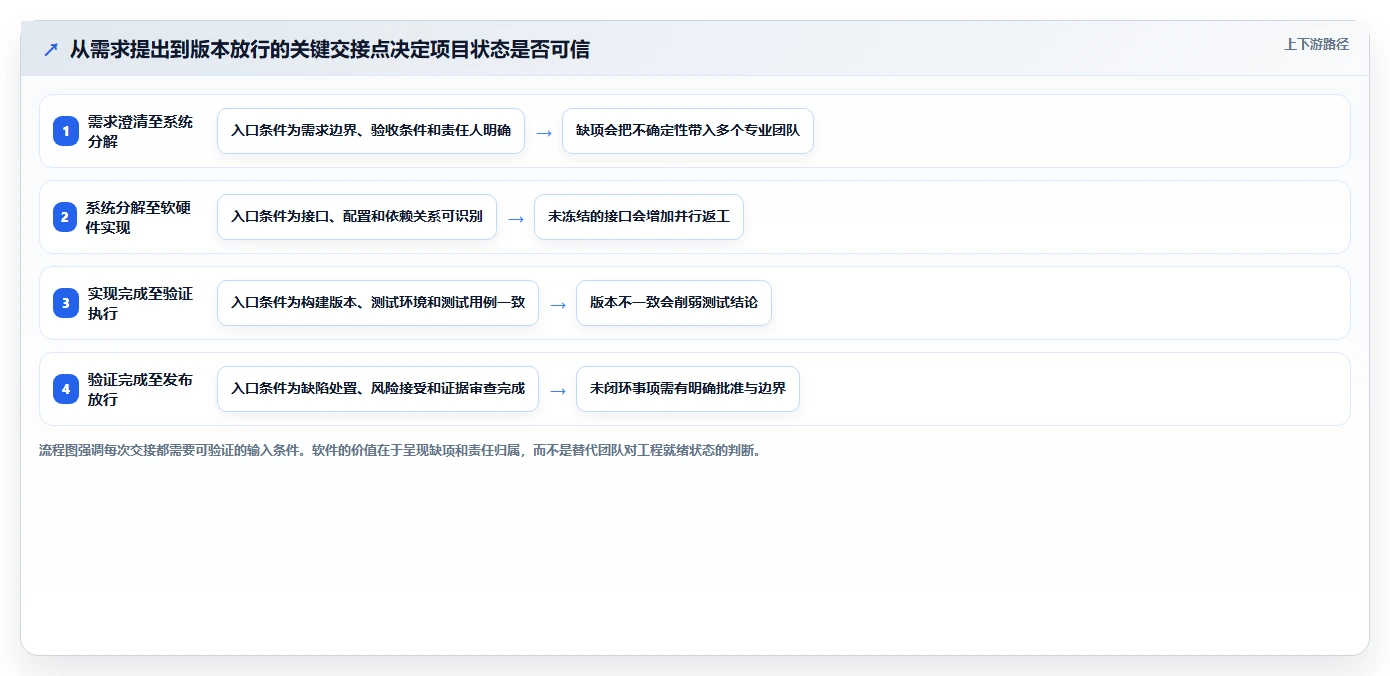
Task: Select step badge number 3
Action: pyautogui.click(x=66, y=303)
